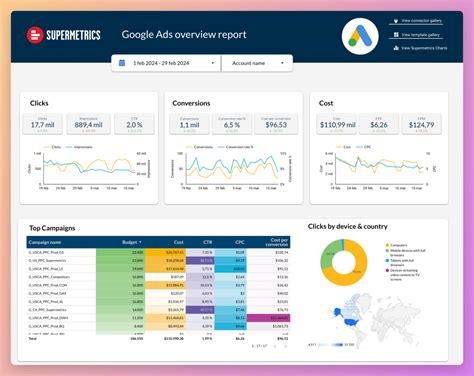Toggle Conversions series in chart legend

pos(199,147)
